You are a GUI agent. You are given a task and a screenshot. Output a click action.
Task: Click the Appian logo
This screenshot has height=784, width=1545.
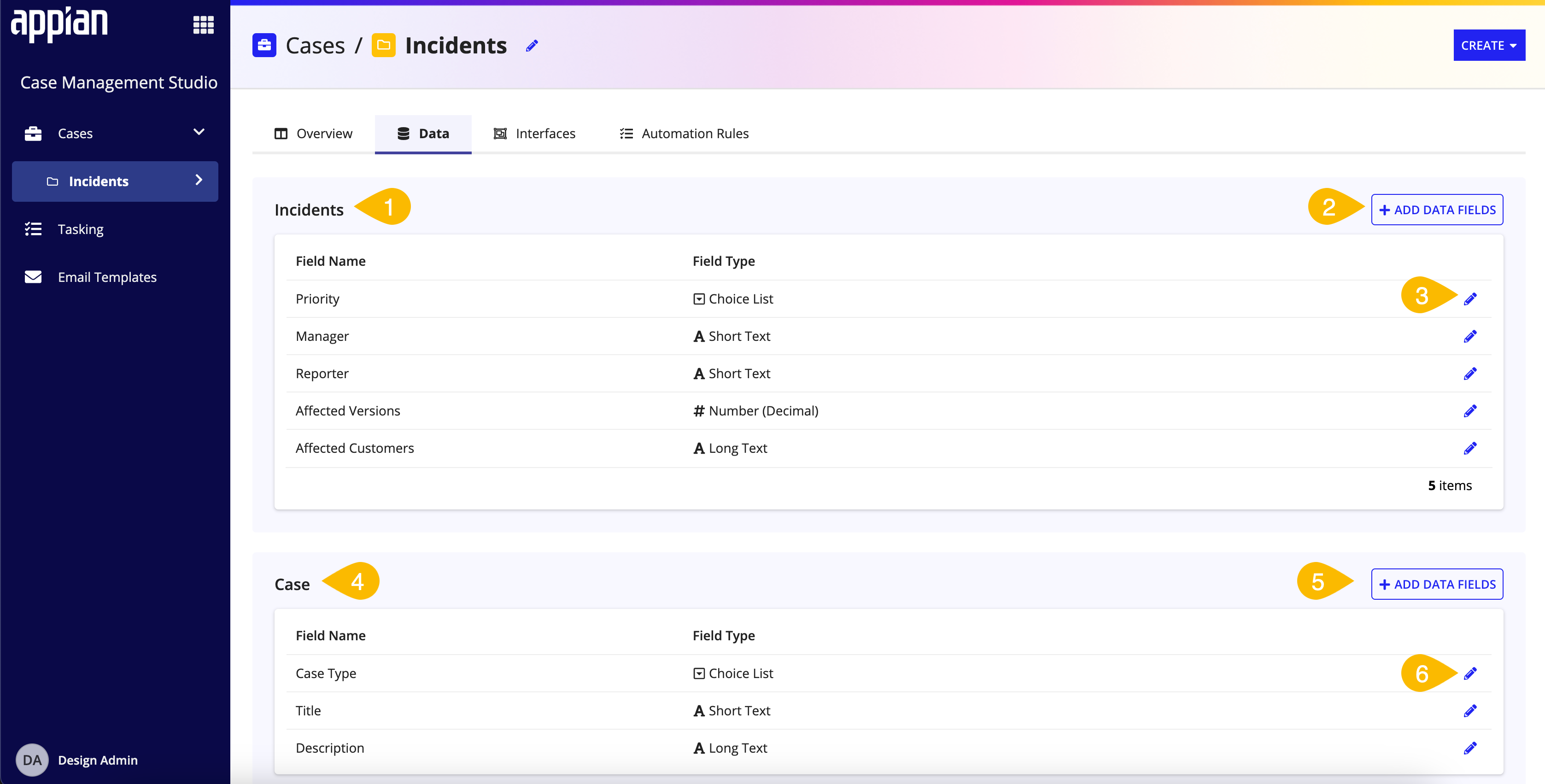pos(59,24)
